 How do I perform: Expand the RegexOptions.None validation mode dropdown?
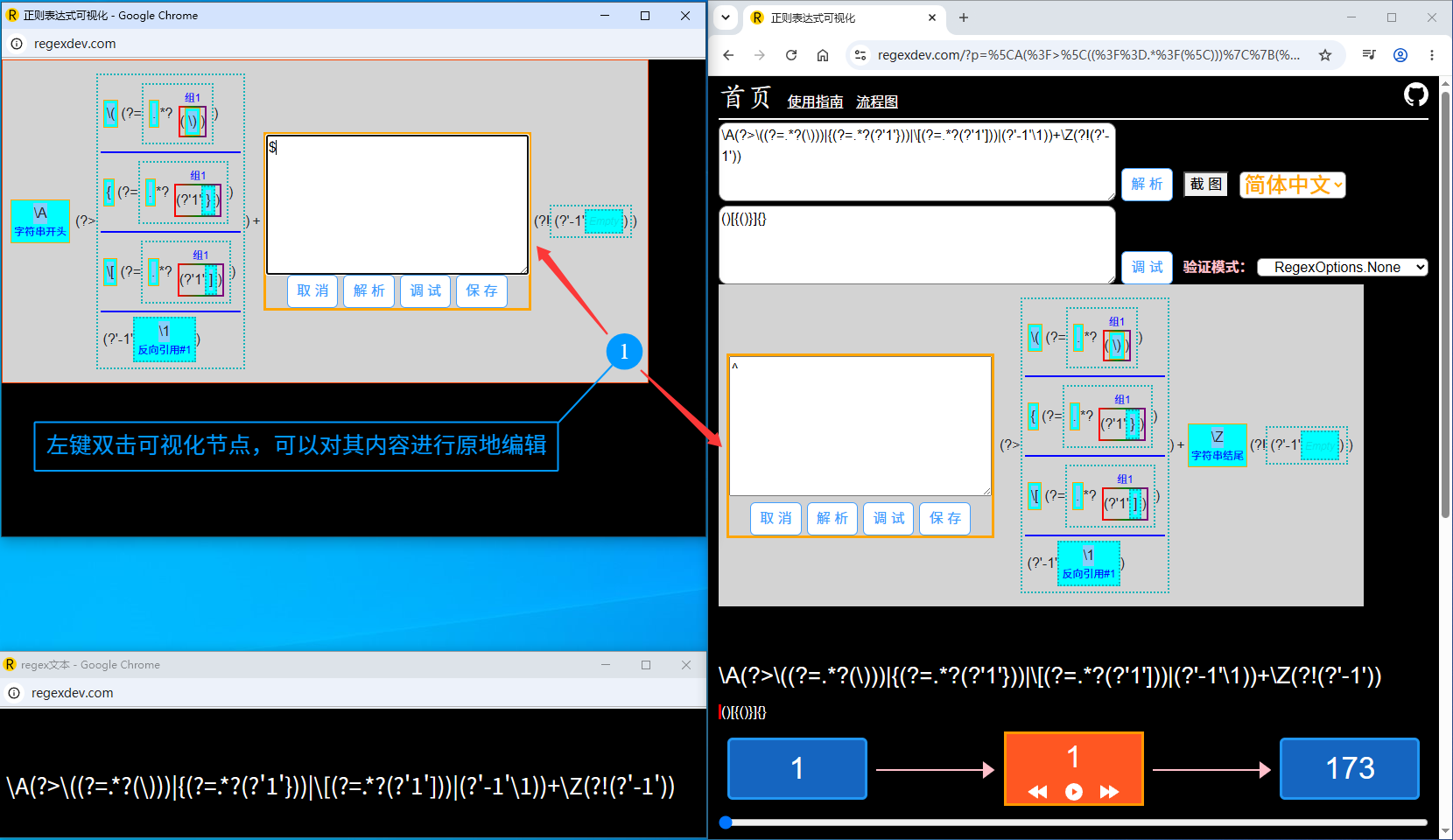coord(1342,267)
